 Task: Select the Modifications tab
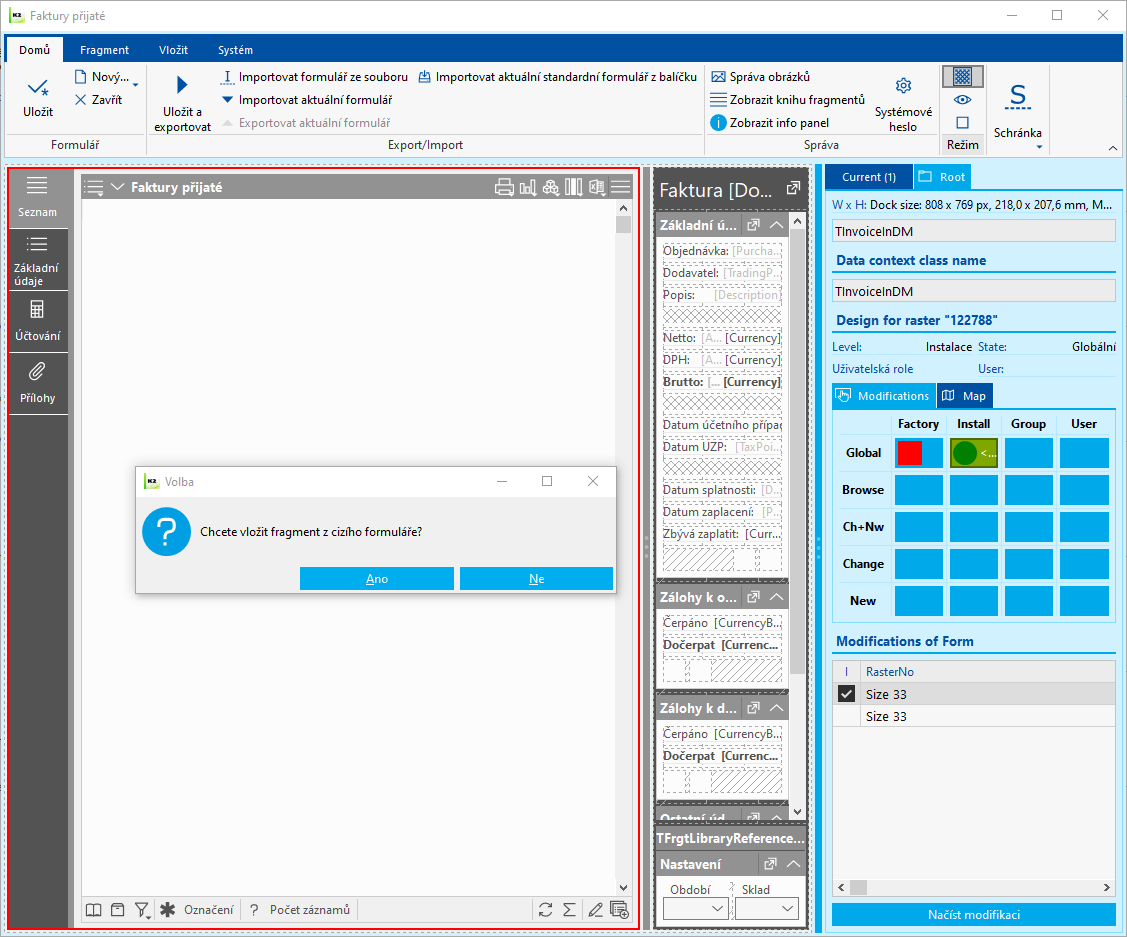pyautogui.click(x=884, y=396)
